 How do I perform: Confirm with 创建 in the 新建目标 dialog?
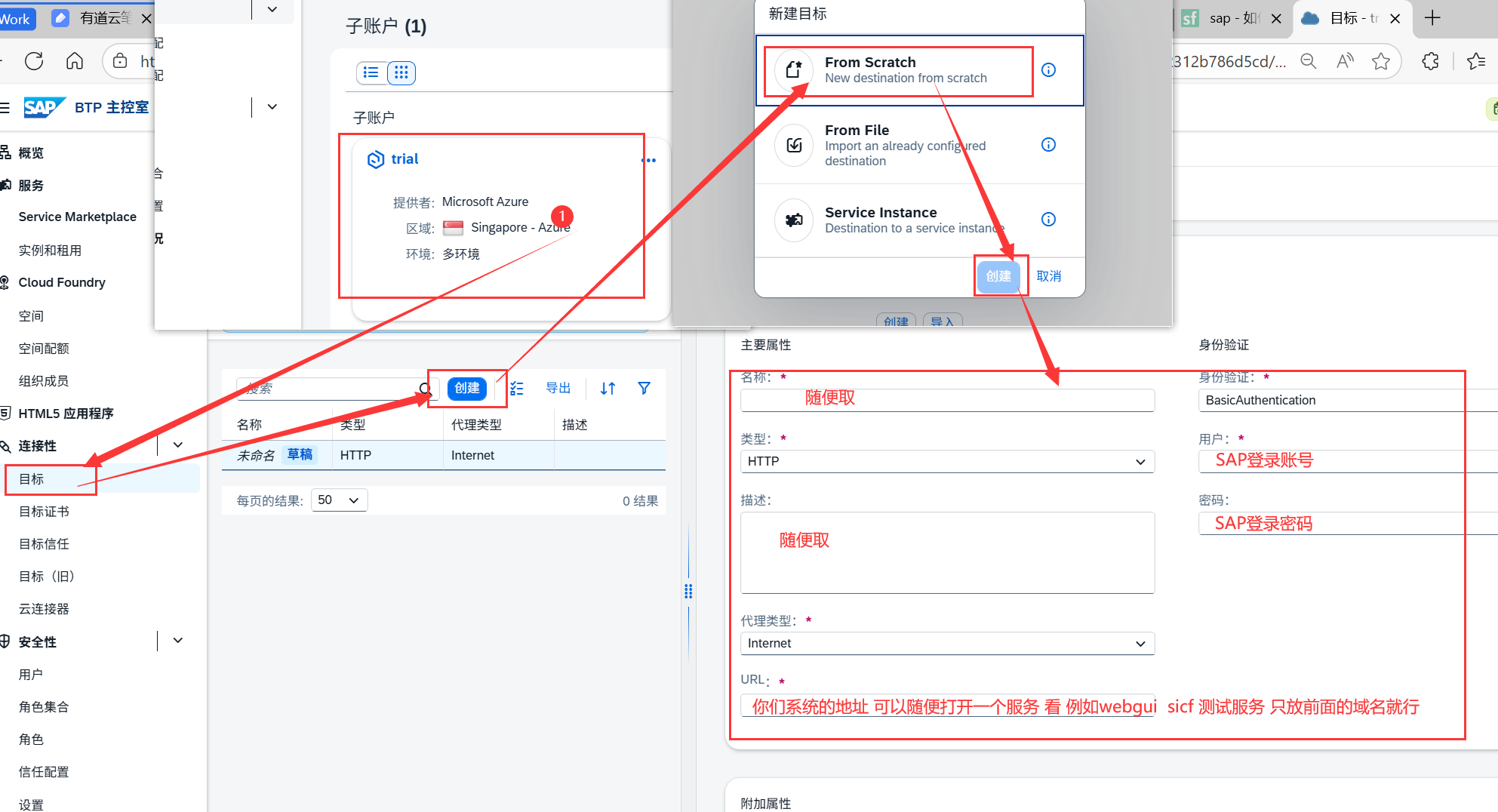click(998, 276)
